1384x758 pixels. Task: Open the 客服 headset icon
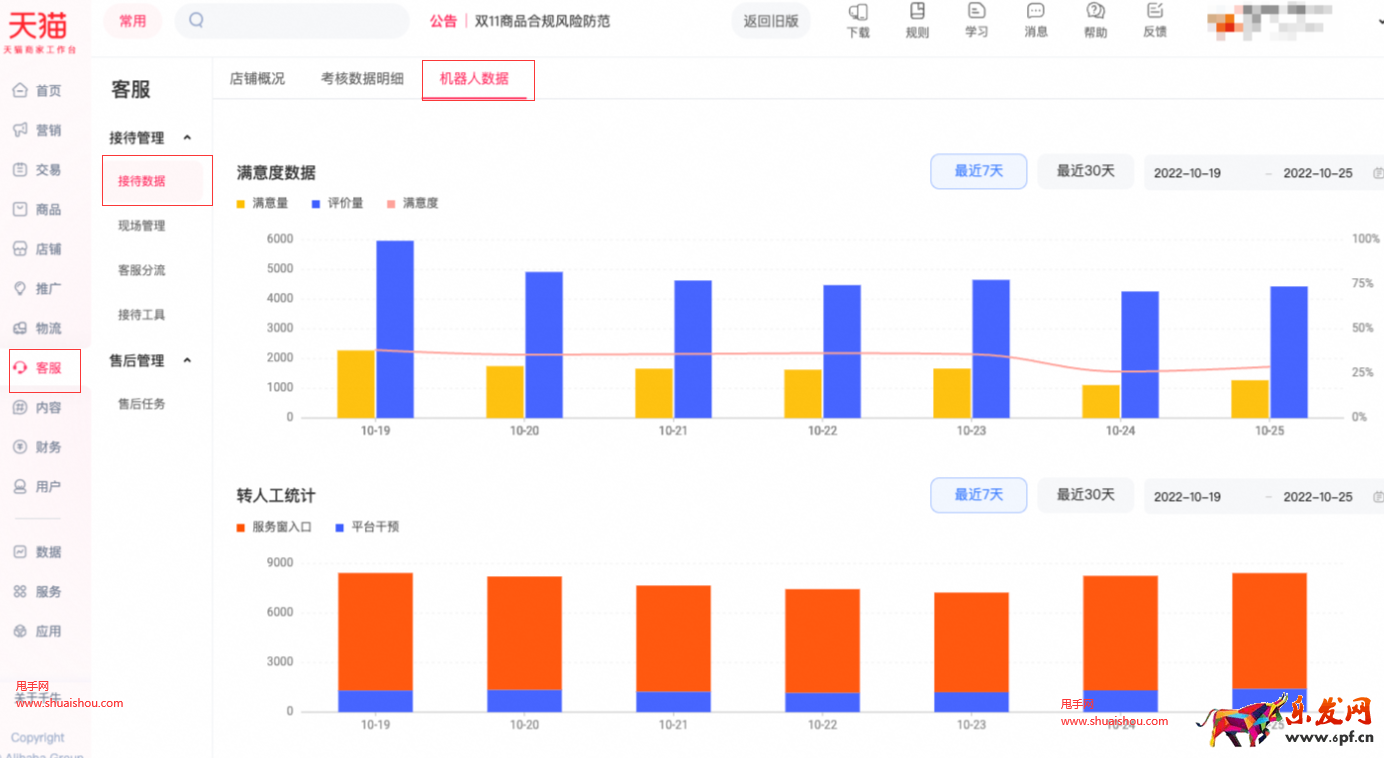click(x=19, y=368)
